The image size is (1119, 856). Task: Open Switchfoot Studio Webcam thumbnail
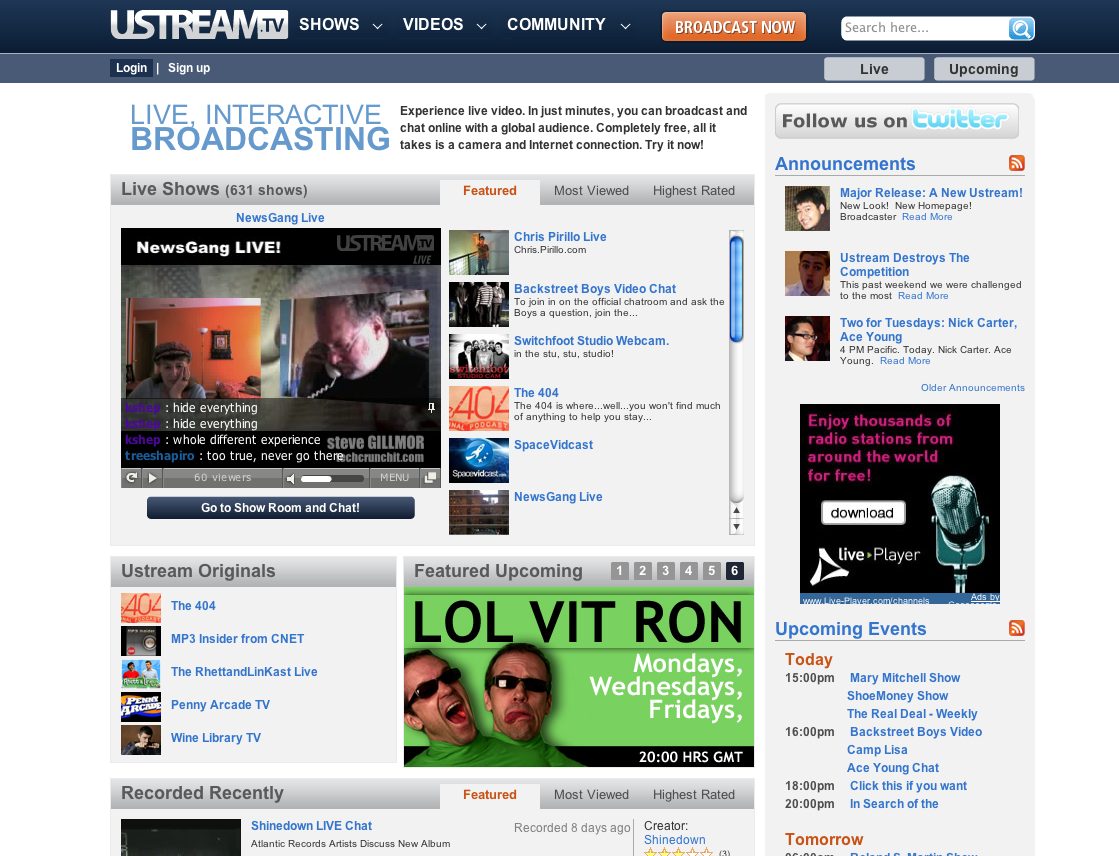click(479, 356)
